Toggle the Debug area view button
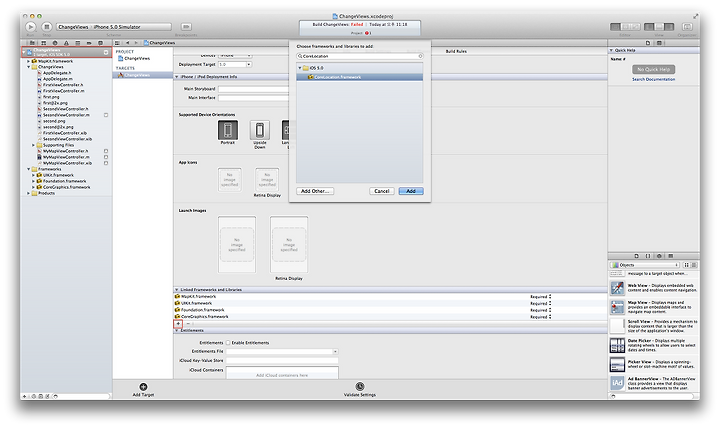Screen dimensions: 720x428 point(659,27)
